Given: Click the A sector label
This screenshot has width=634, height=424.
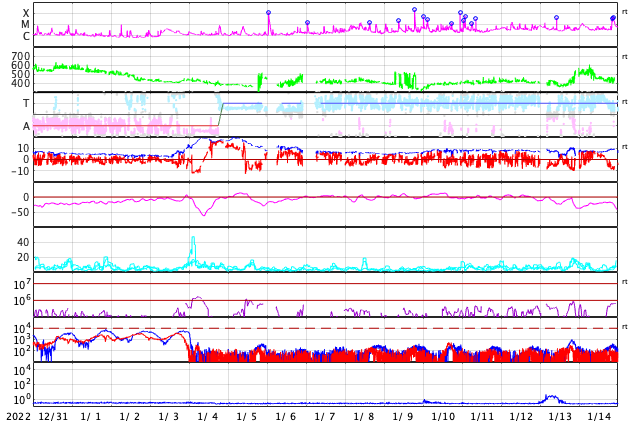Looking at the screenshot, I should coord(26,127).
